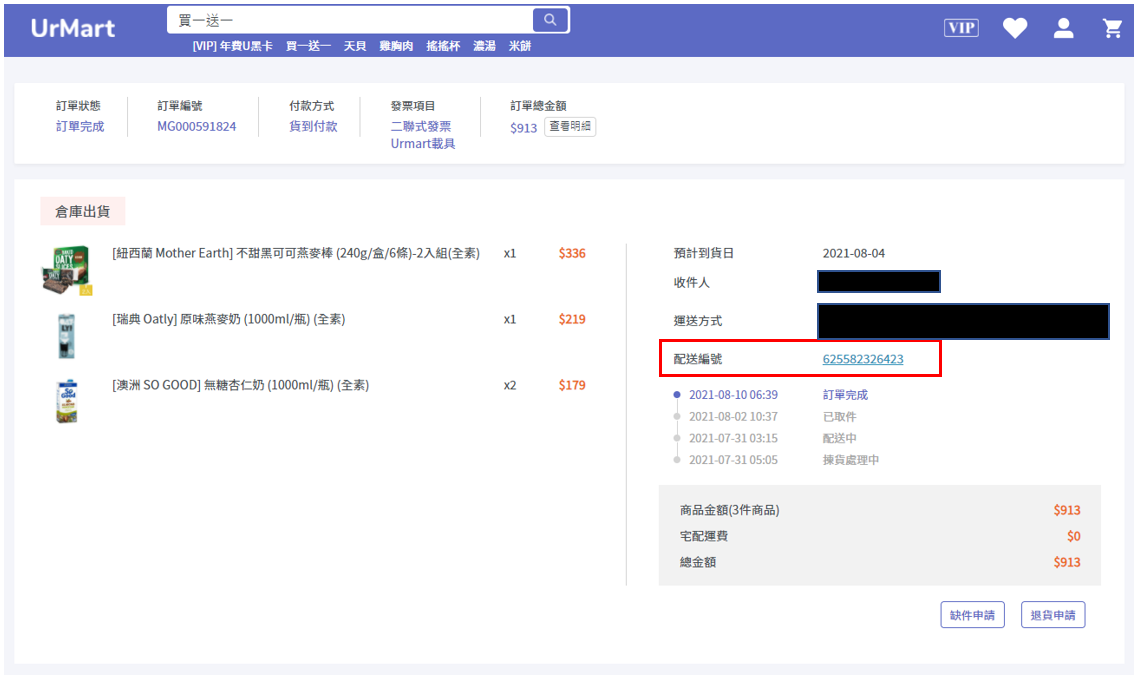Viewport: 1140px width, 681px height.
Task: Select 天貝 in the header menu
Action: 355,46
